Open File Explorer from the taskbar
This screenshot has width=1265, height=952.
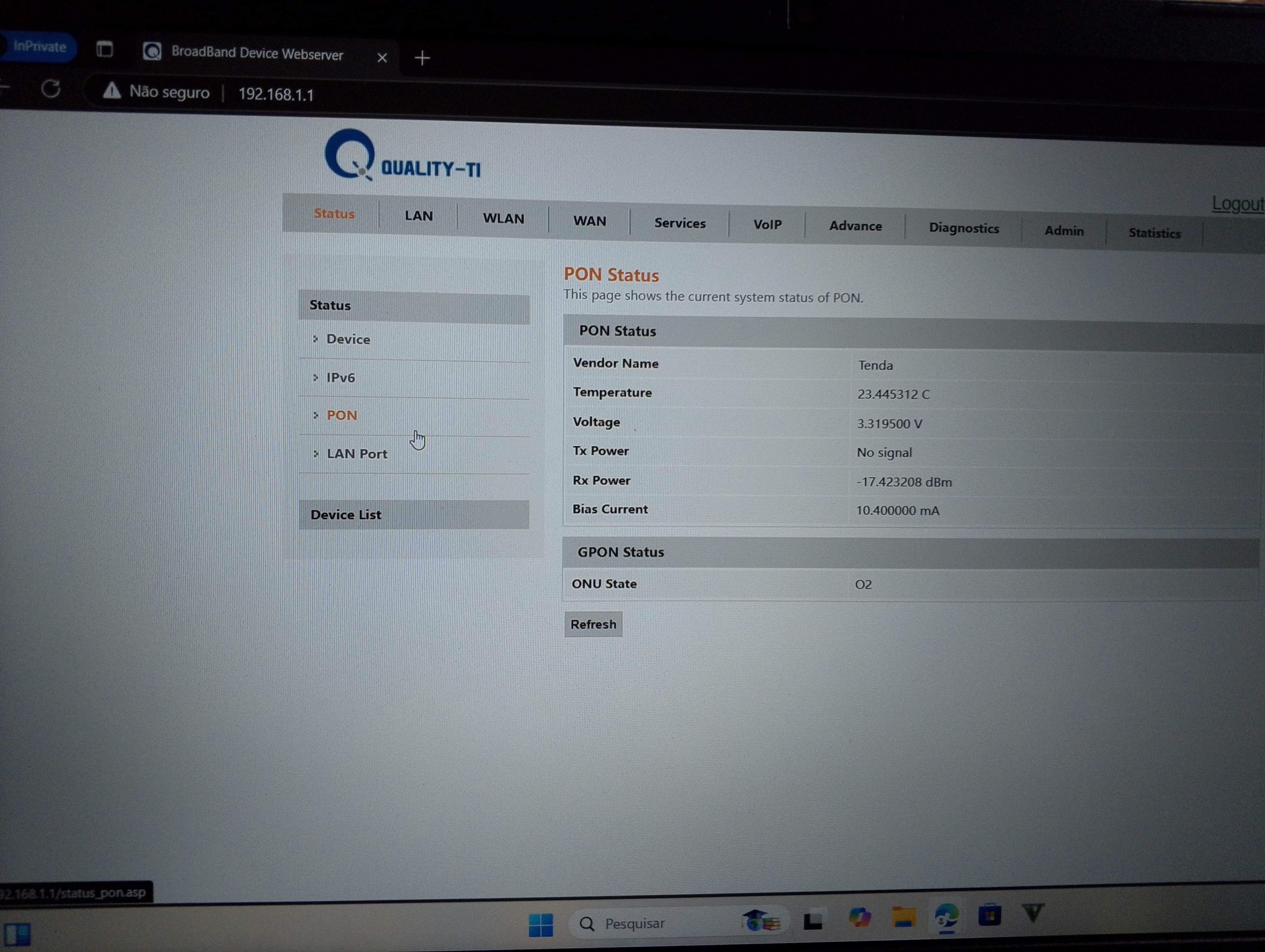pyautogui.click(x=903, y=918)
